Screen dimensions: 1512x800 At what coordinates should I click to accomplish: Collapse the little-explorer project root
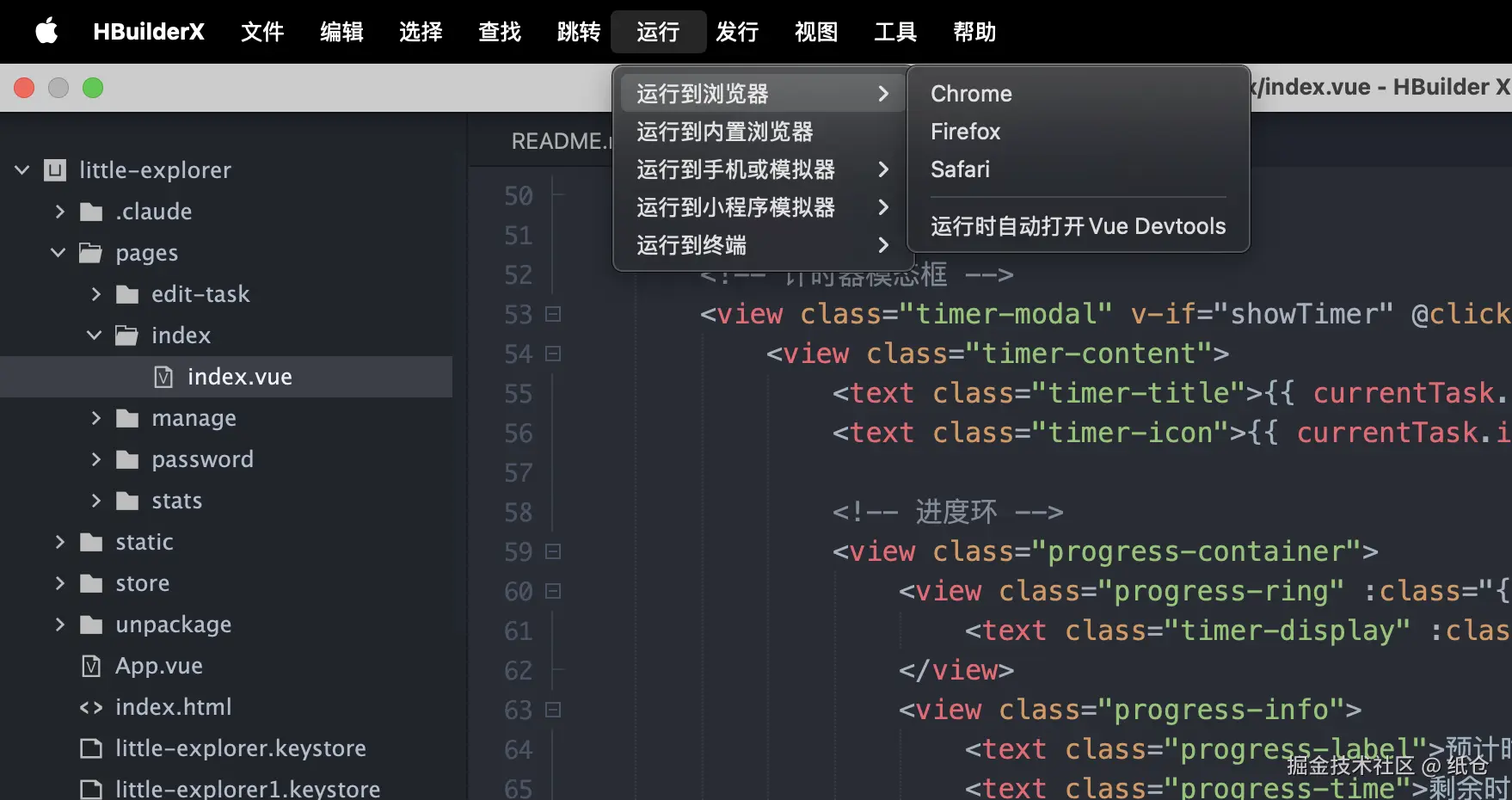22,169
